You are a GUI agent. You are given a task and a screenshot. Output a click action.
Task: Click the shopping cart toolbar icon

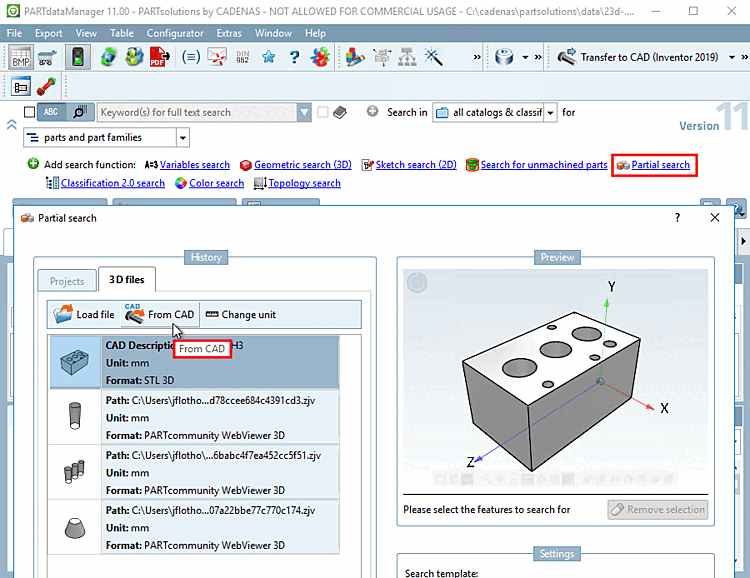[x=48, y=57]
